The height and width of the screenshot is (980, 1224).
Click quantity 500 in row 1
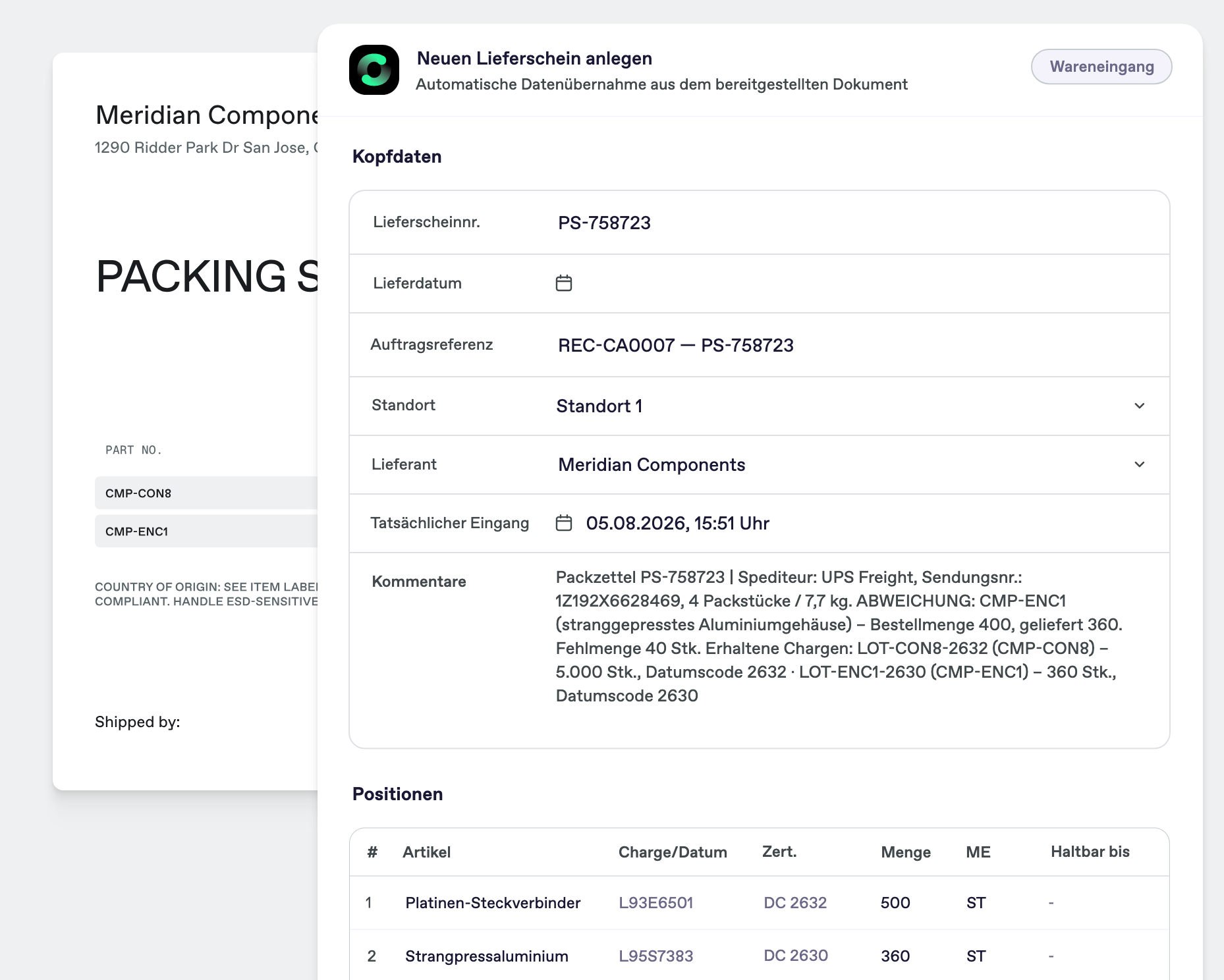tap(895, 903)
